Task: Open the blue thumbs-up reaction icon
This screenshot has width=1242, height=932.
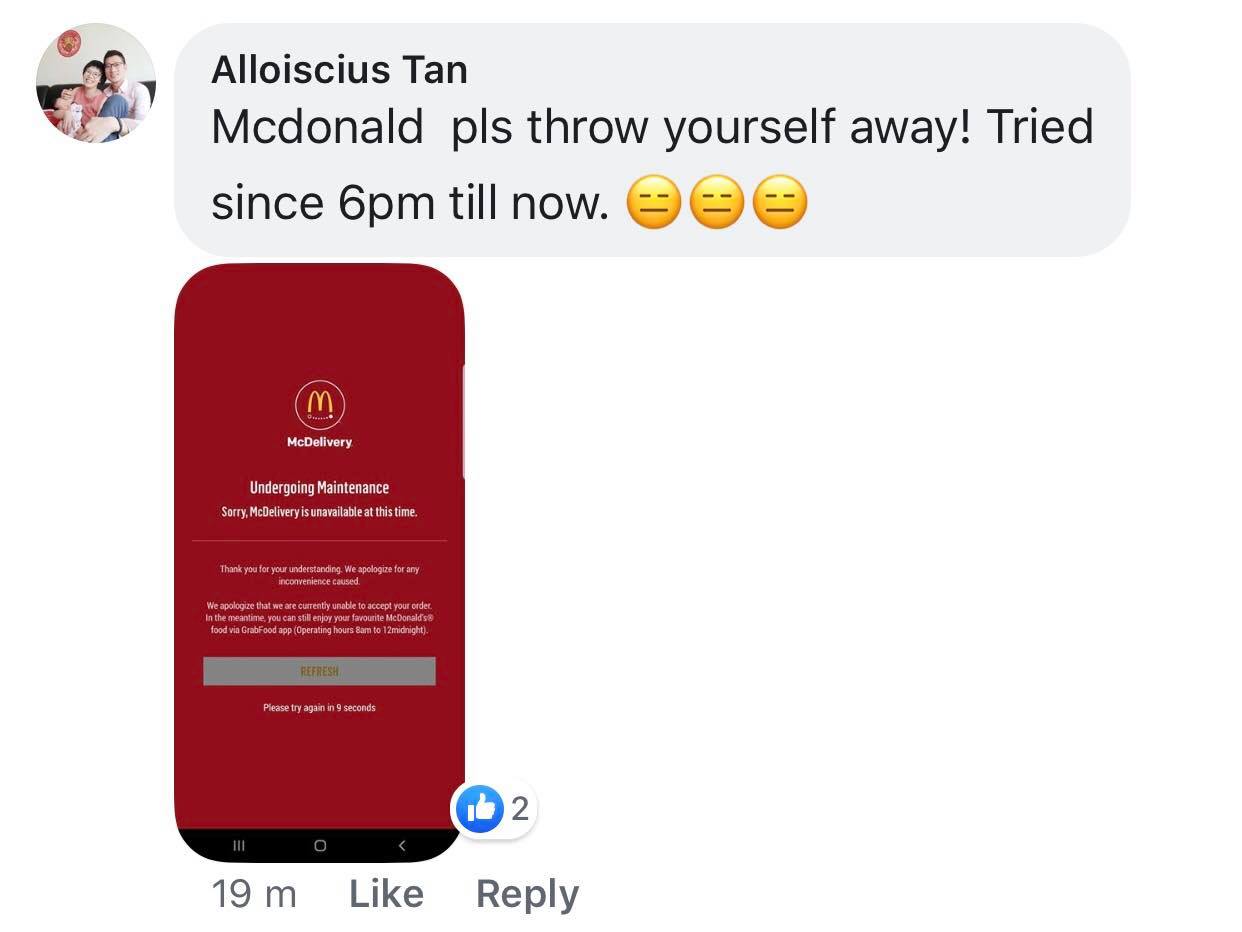Action: (481, 808)
